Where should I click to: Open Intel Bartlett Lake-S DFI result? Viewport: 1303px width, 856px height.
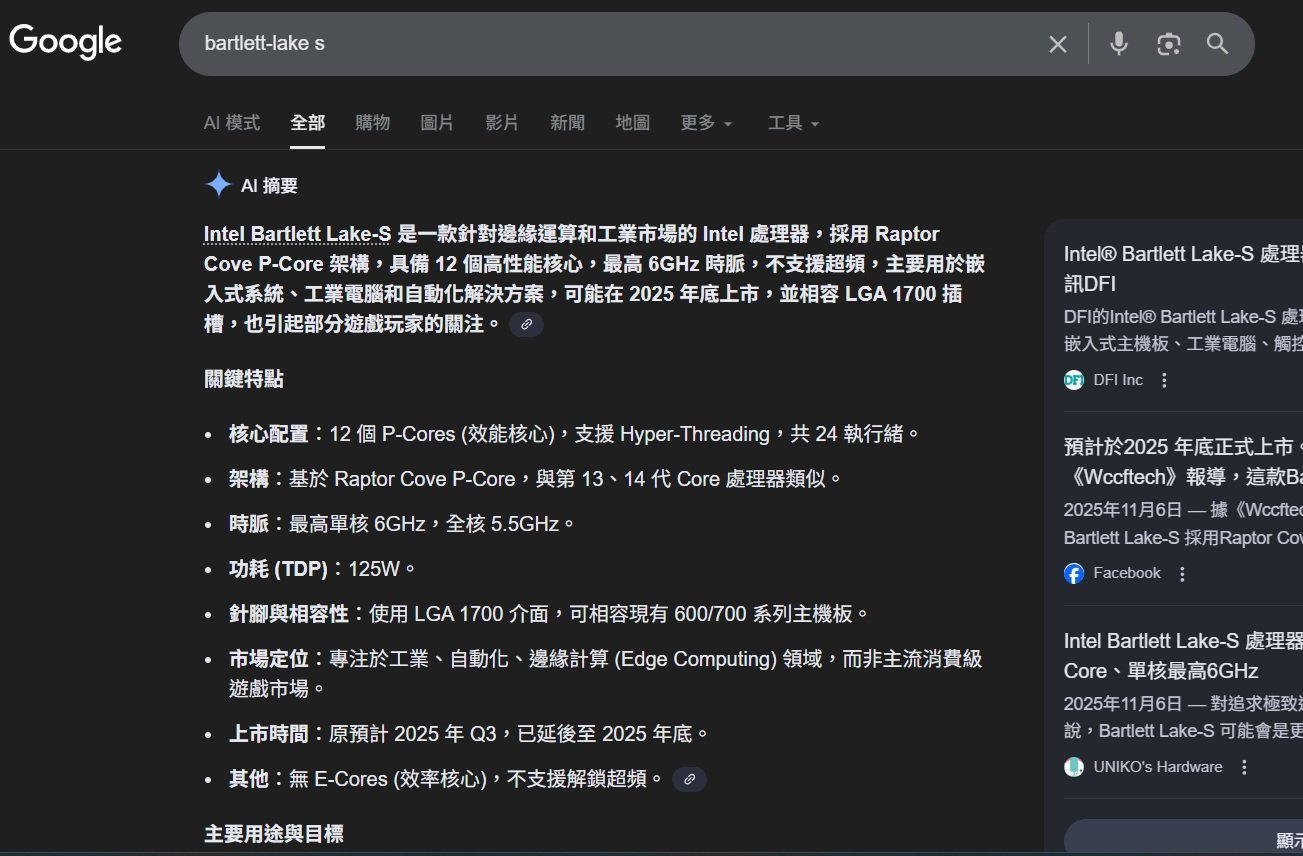point(1180,255)
